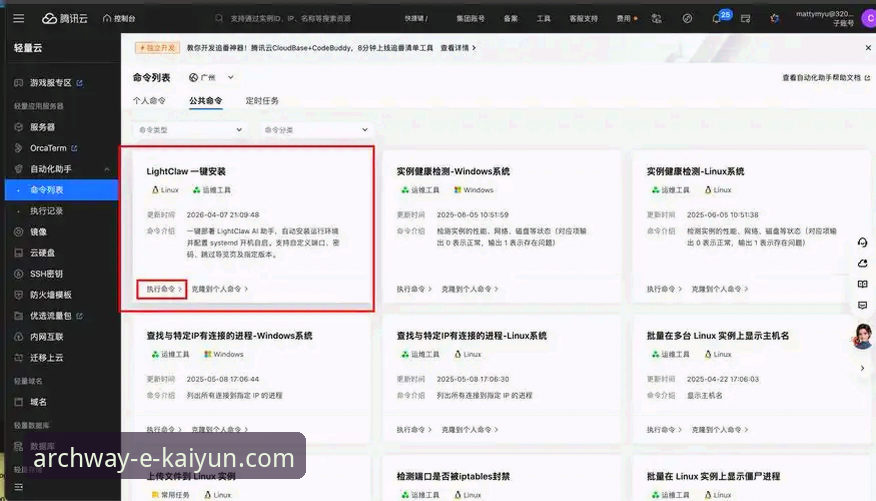Switch to the 定时任务 tab
876x501 pixels.
[262, 101]
